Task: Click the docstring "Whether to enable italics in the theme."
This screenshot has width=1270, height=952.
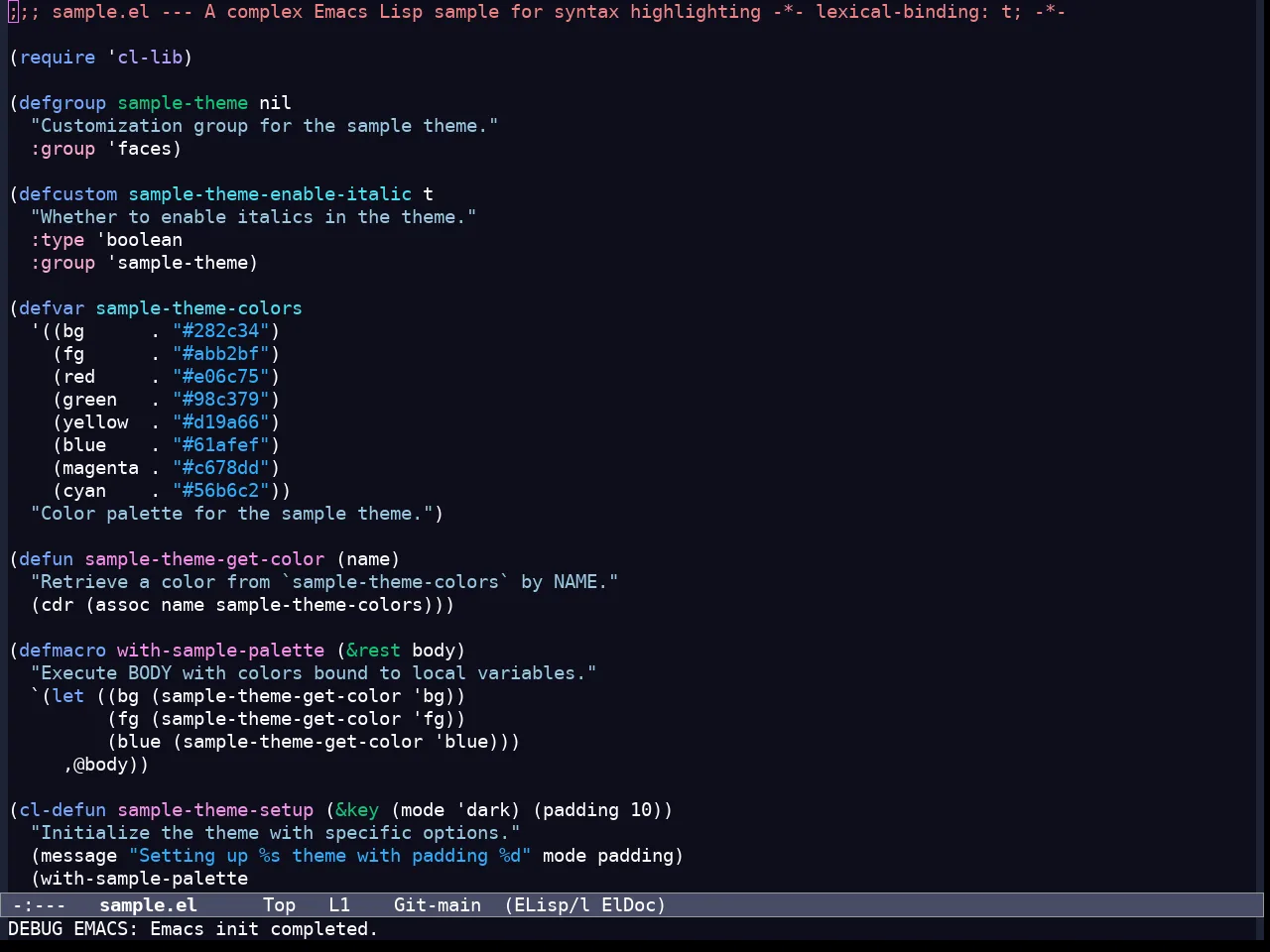Action: point(253,216)
